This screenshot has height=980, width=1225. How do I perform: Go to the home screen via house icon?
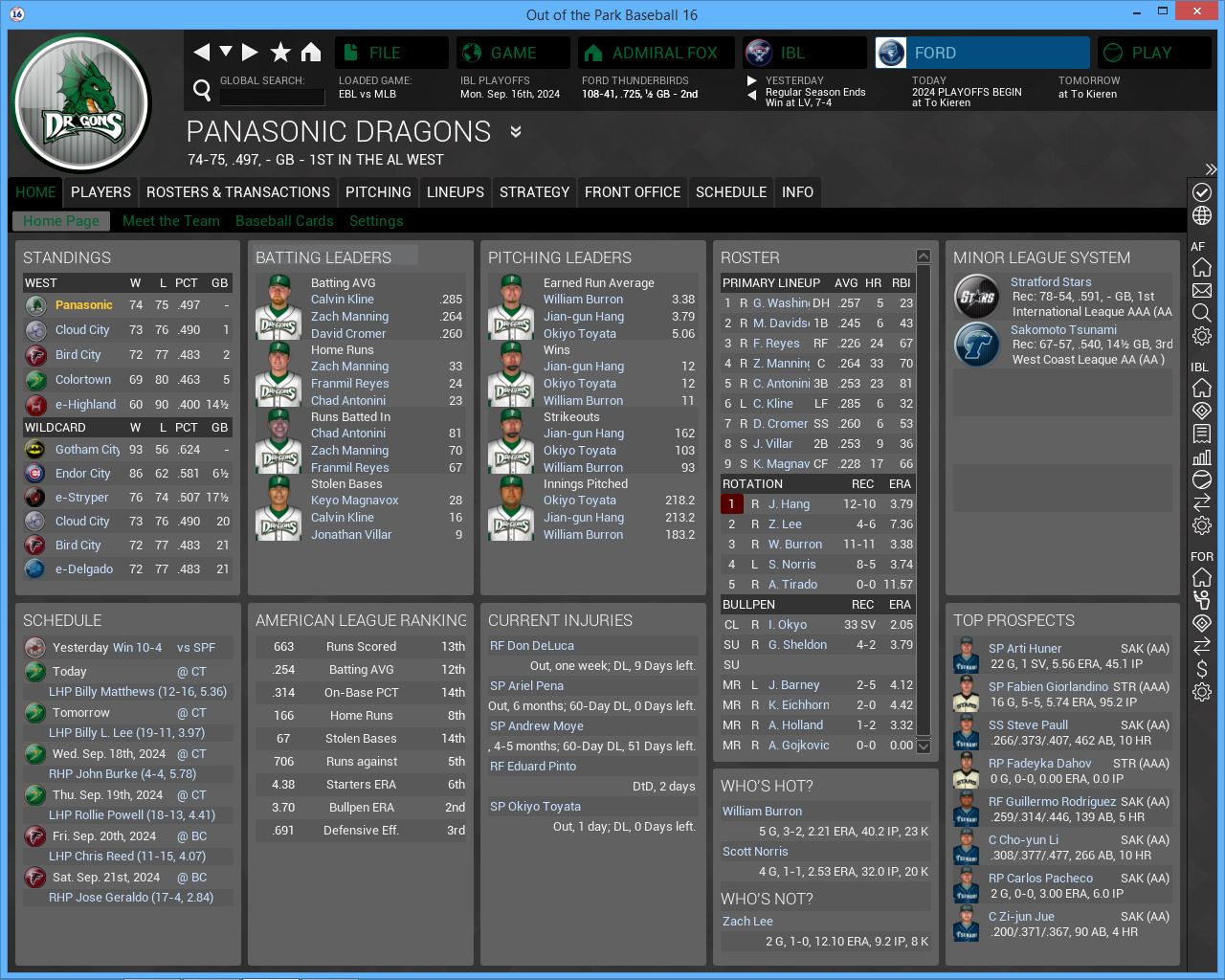(311, 53)
